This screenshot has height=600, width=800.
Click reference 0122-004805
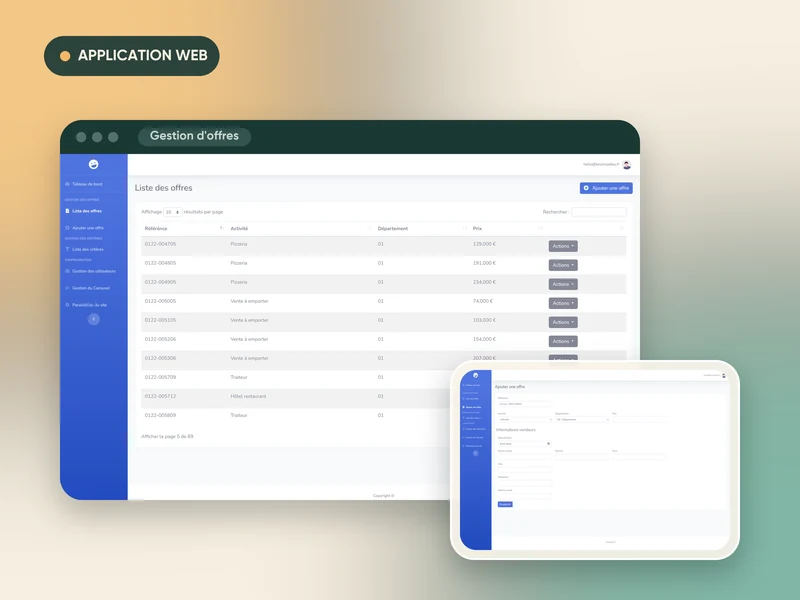tap(160, 263)
